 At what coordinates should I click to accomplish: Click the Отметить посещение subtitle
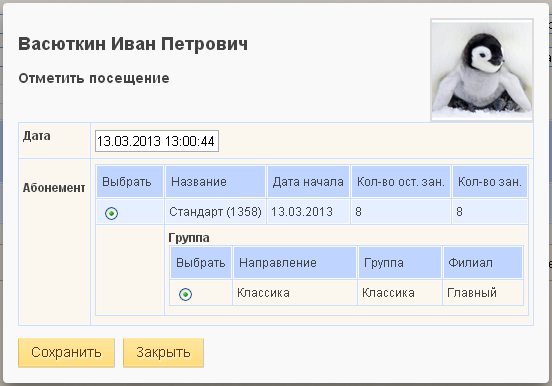(x=94, y=78)
